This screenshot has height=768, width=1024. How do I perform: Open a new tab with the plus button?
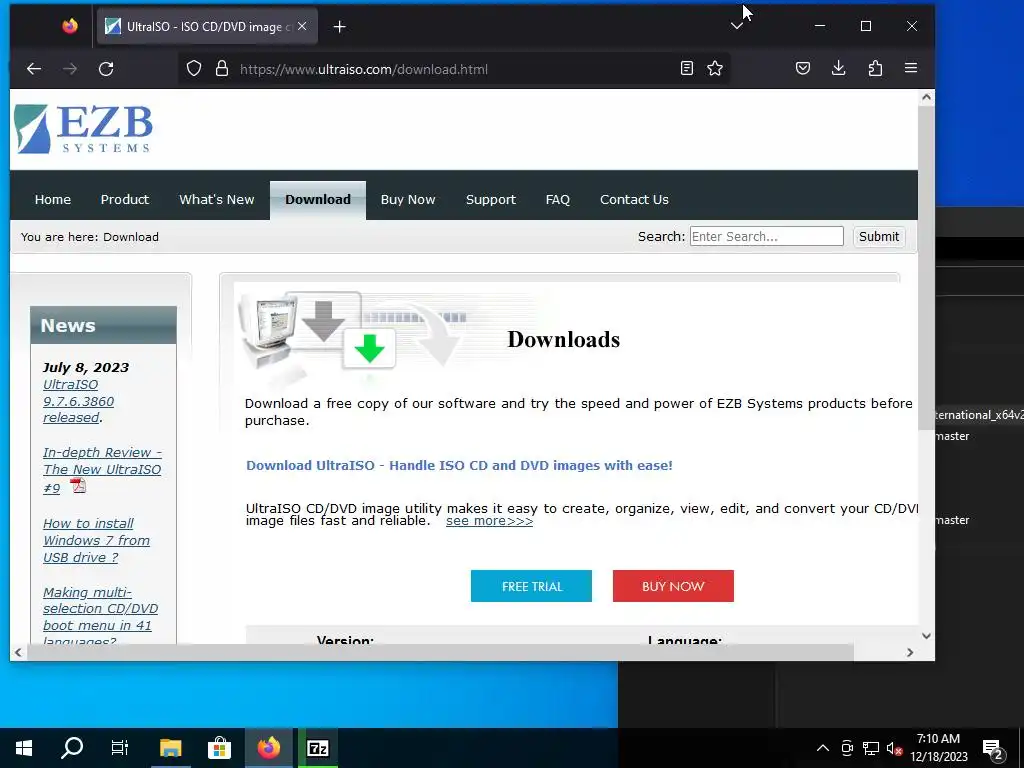point(340,27)
